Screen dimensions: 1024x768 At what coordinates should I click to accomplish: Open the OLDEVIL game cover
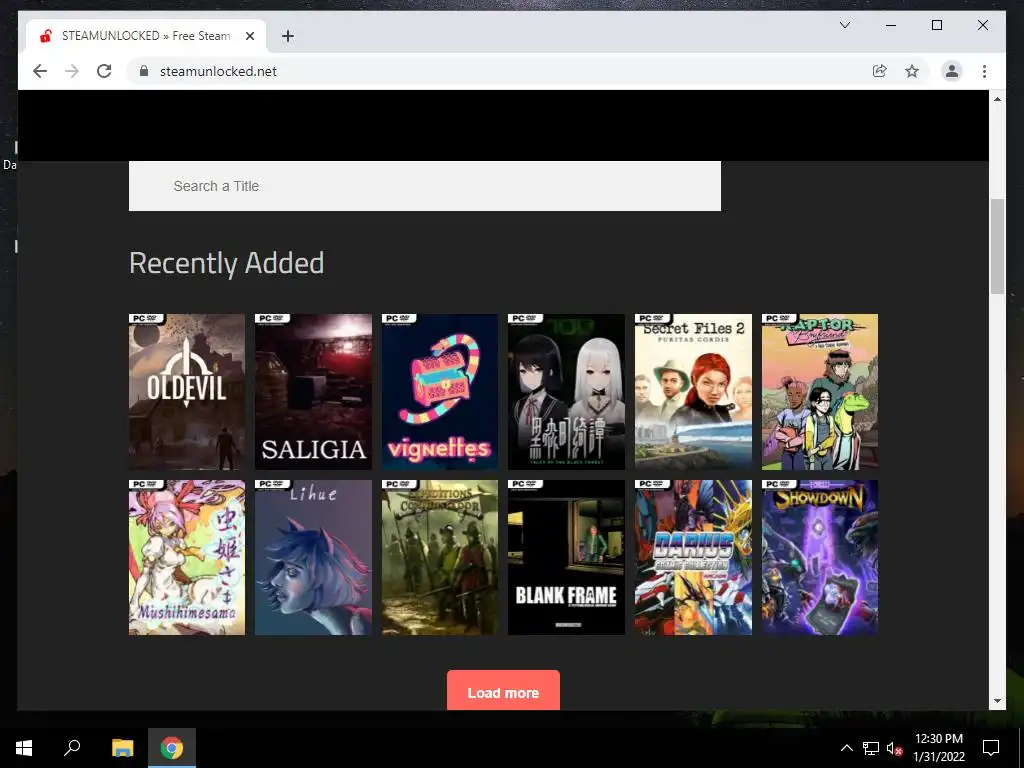[187, 392]
